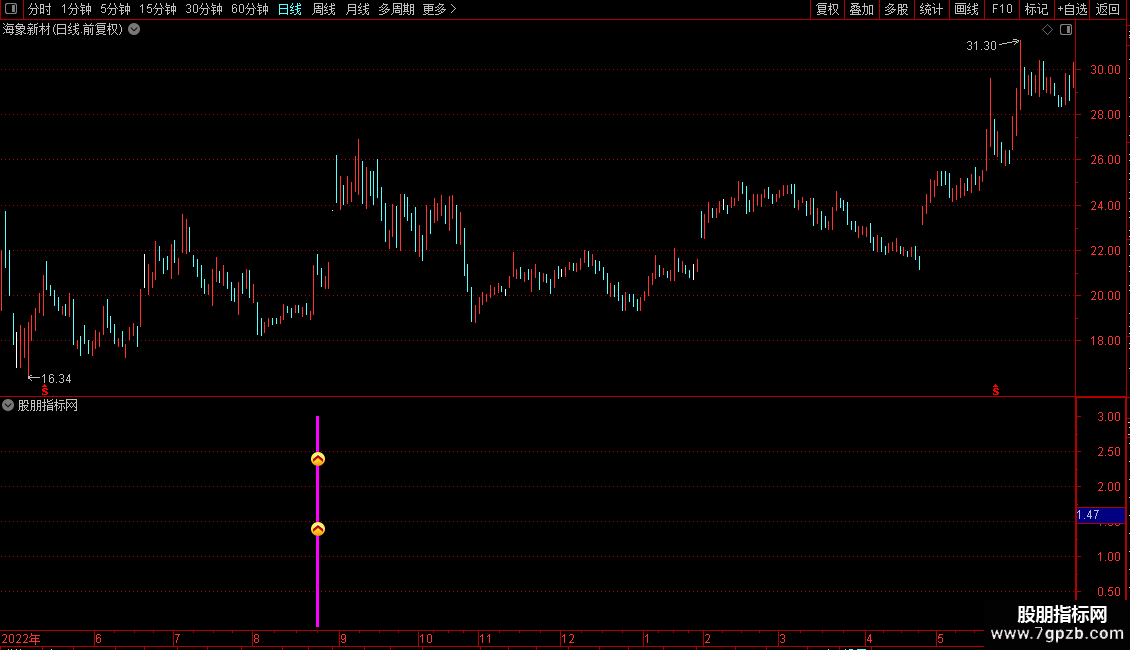
Task: Add stock via +自选 button
Action: (1072, 9)
